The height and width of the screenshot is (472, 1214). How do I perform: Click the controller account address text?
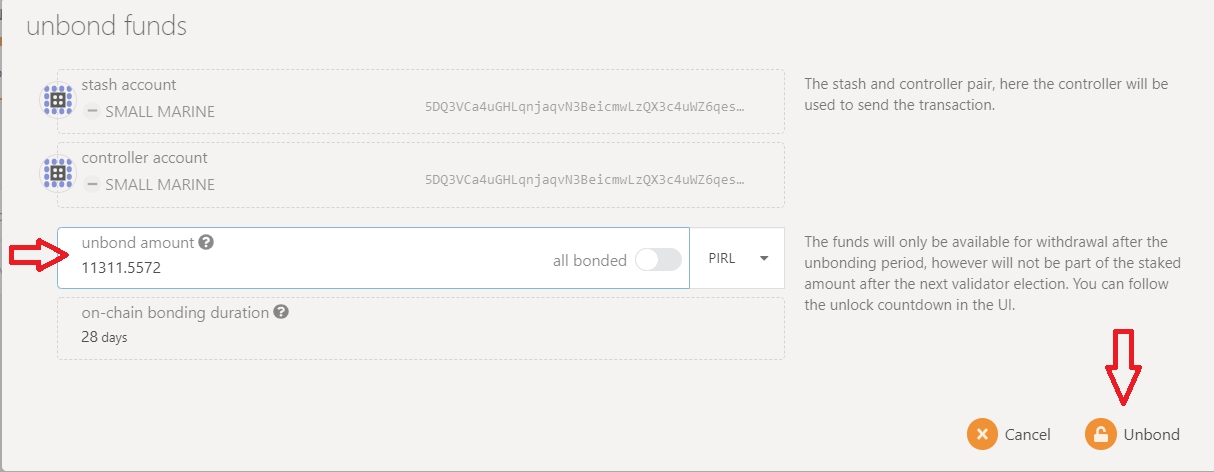(x=585, y=181)
